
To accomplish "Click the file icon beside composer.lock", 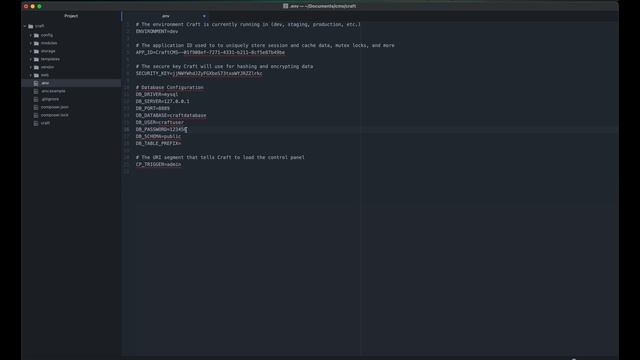I will tap(36, 115).
